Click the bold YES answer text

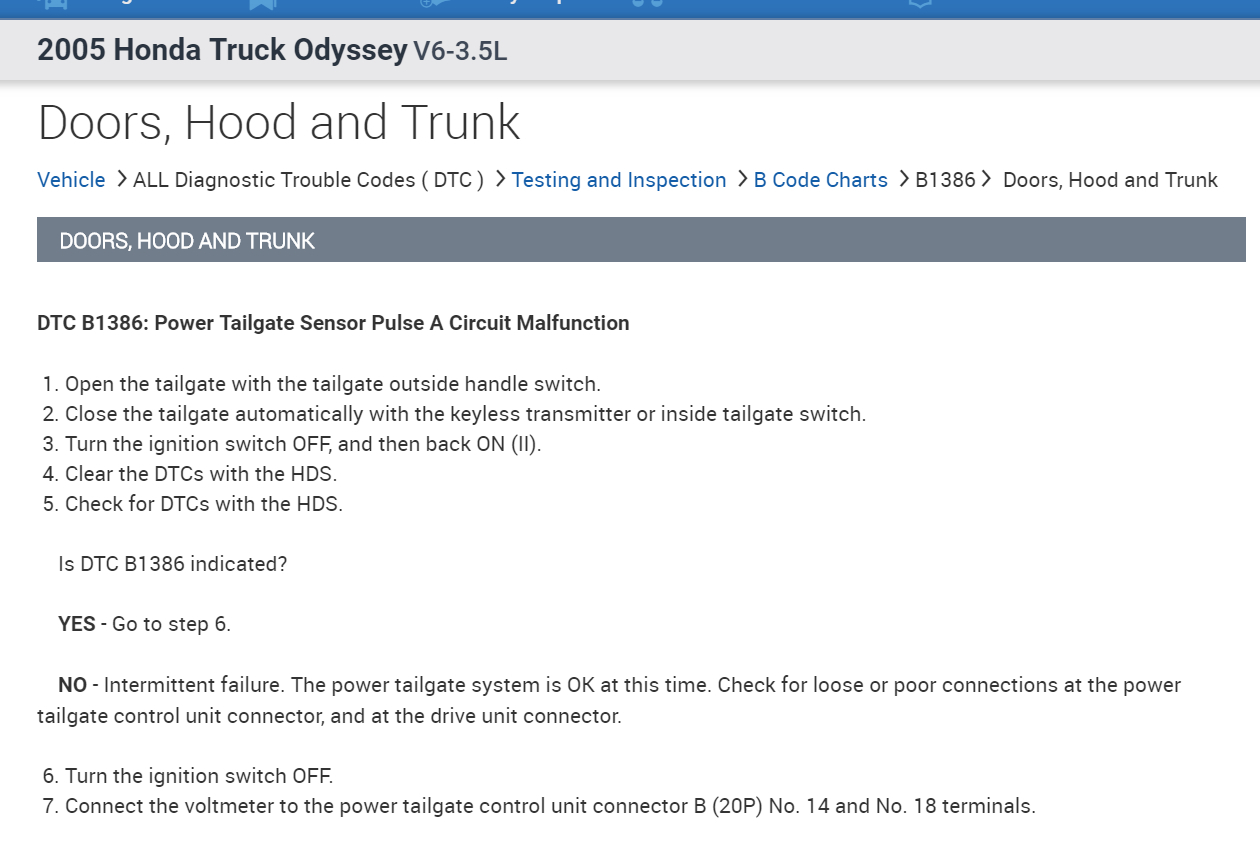click(x=76, y=624)
